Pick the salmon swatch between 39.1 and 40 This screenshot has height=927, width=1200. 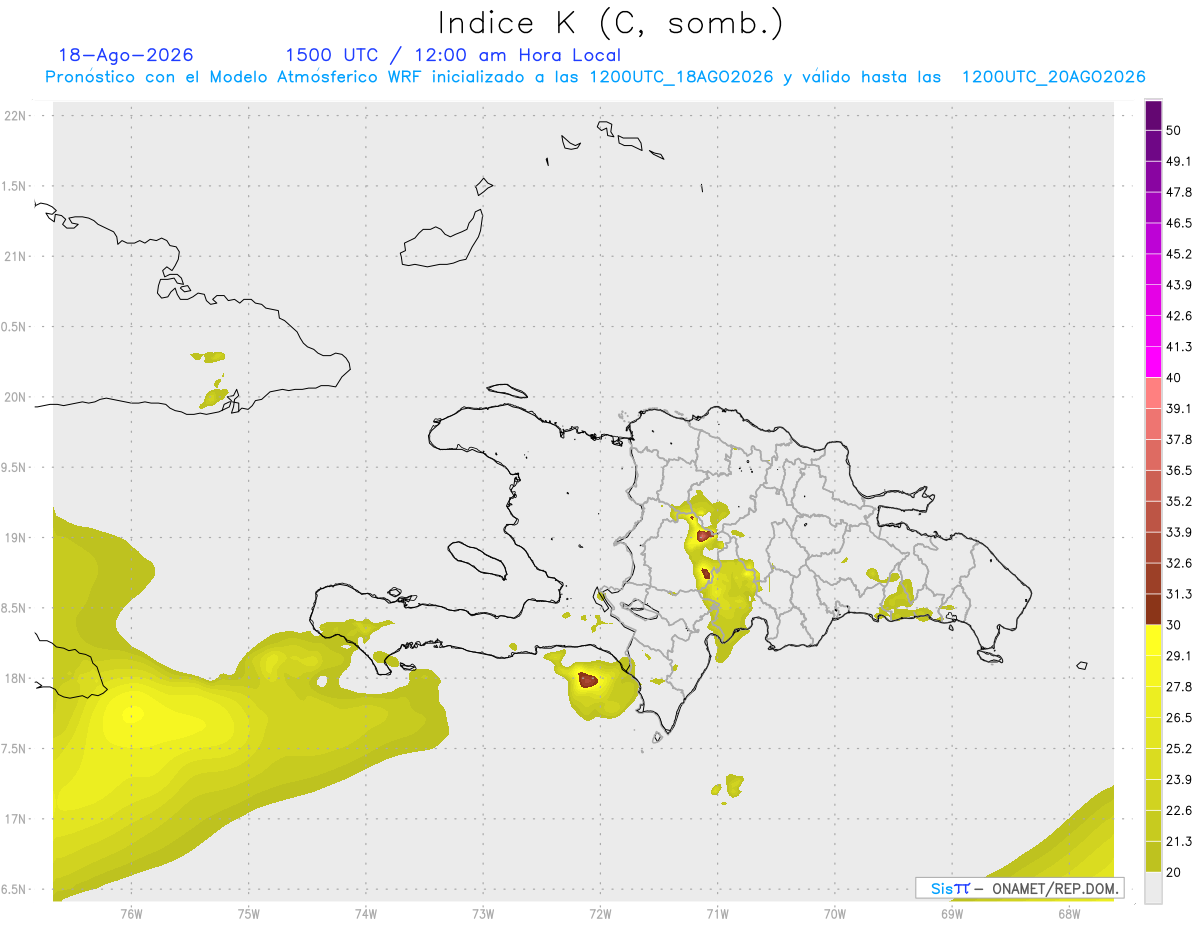tap(1153, 393)
